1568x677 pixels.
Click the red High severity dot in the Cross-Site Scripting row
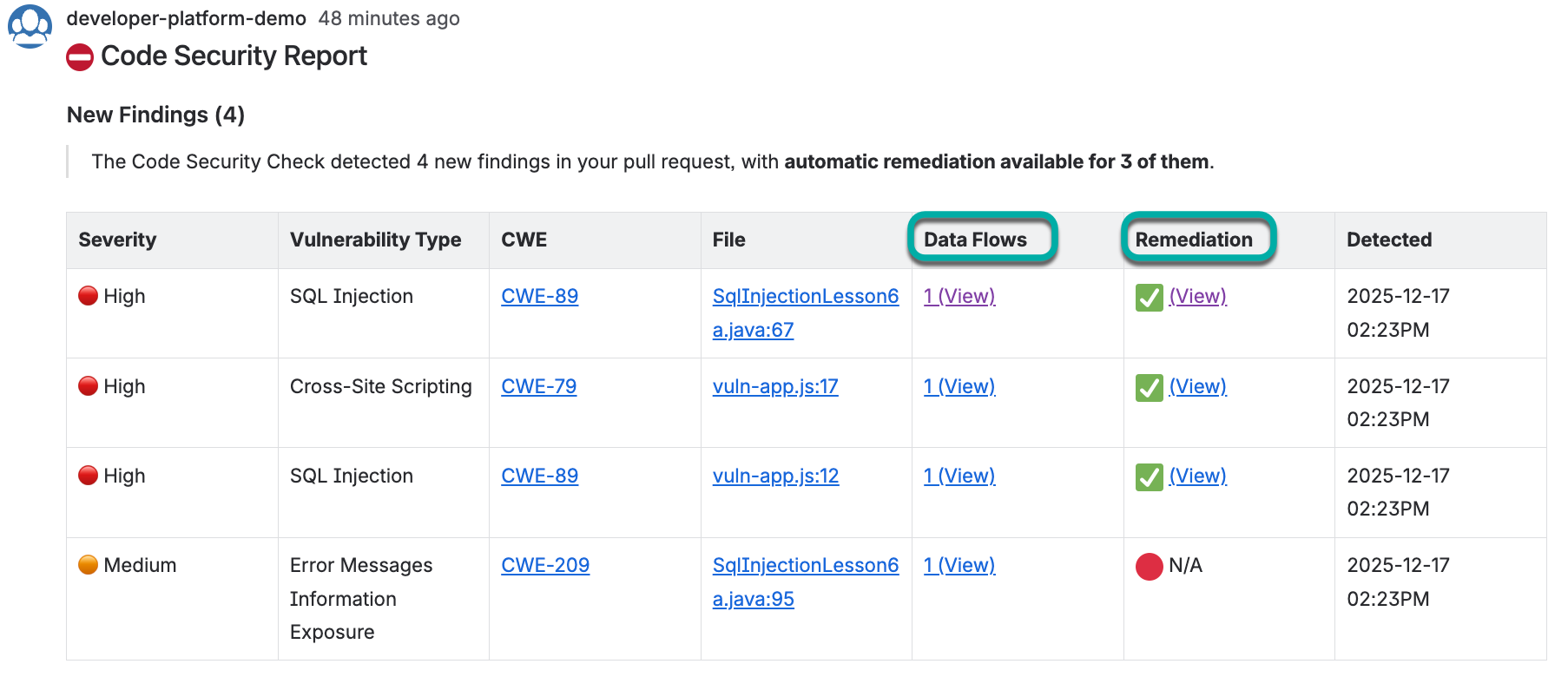pyautogui.click(x=88, y=386)
